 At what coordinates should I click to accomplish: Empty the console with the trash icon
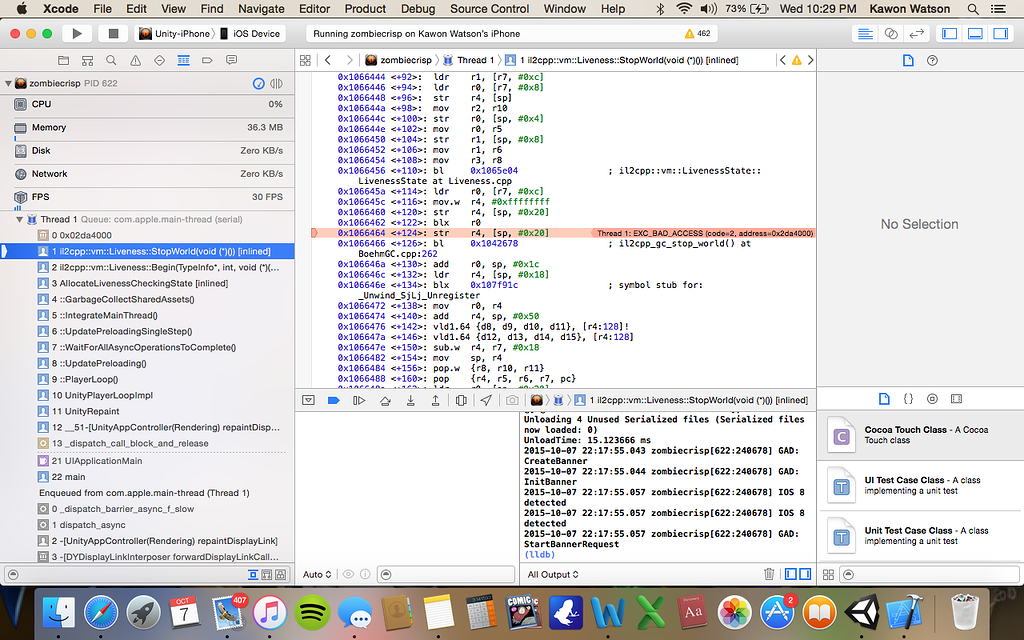(769, 574)
